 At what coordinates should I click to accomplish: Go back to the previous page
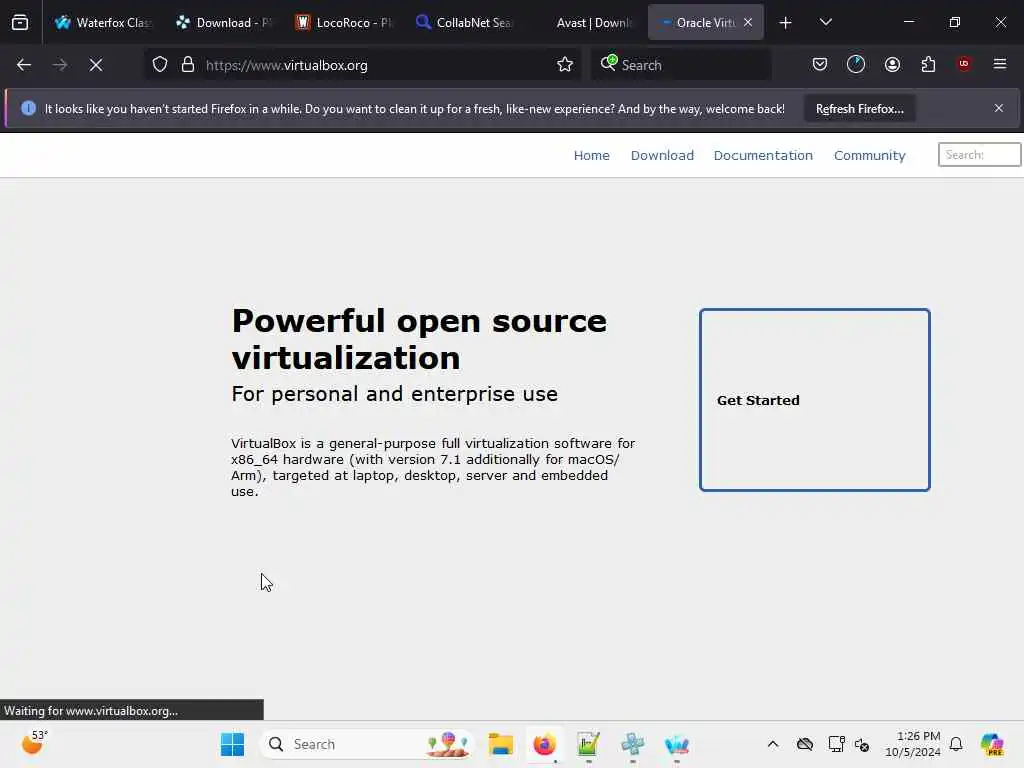coord(24,65)
